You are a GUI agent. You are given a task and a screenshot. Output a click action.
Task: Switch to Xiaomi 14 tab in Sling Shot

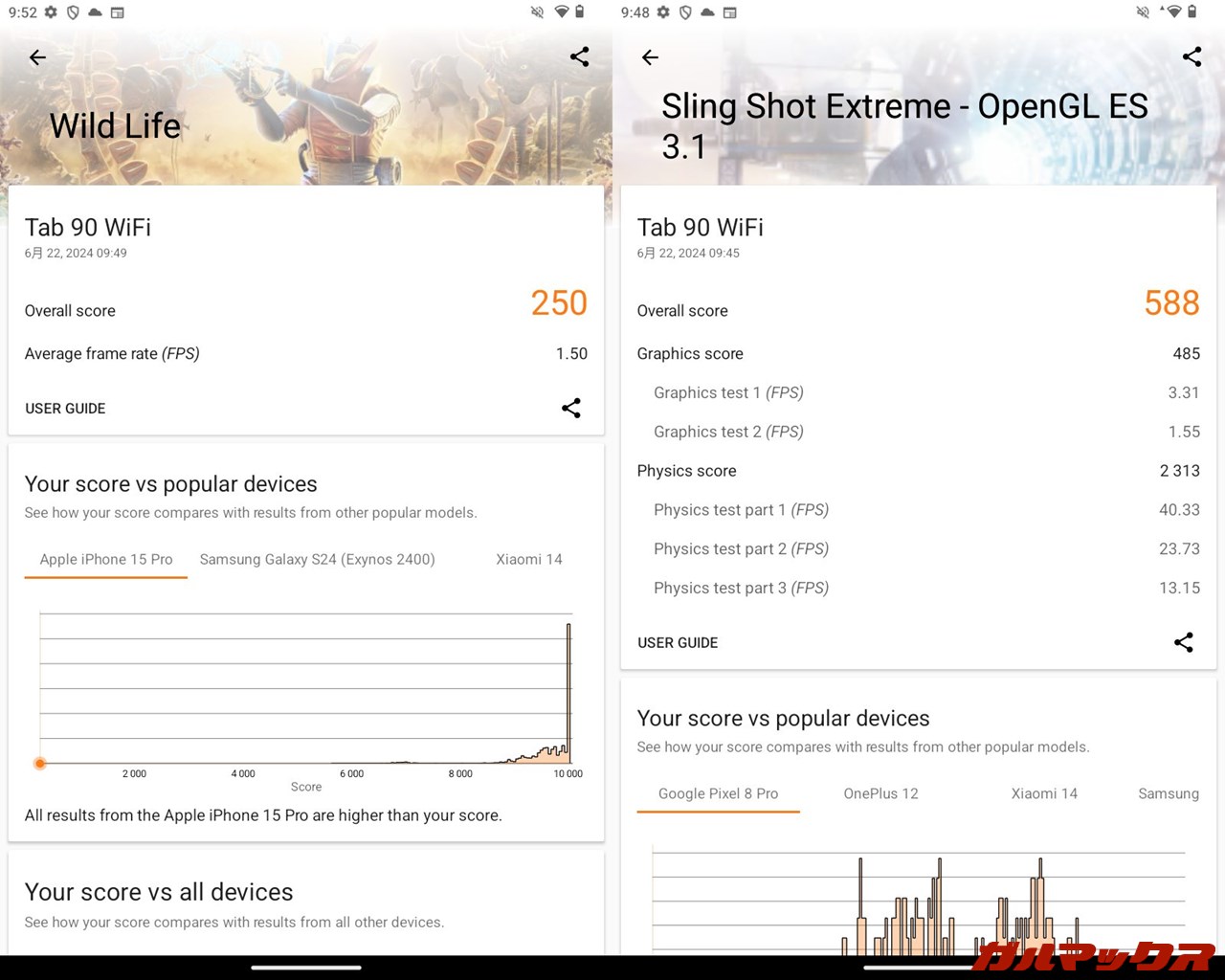pos(1044,793)
